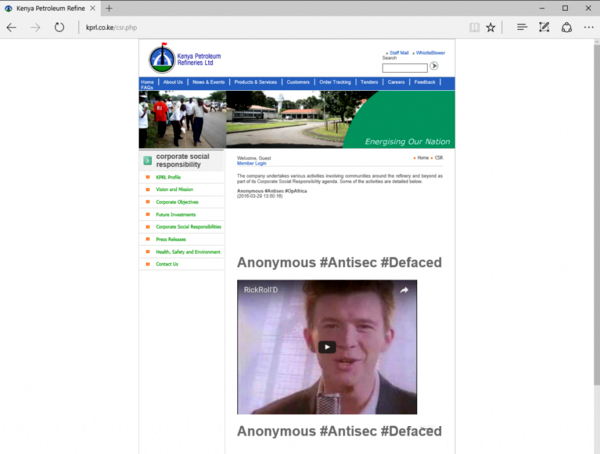
Task: Open Tenders menu item
Action: [x=369, y=82]
